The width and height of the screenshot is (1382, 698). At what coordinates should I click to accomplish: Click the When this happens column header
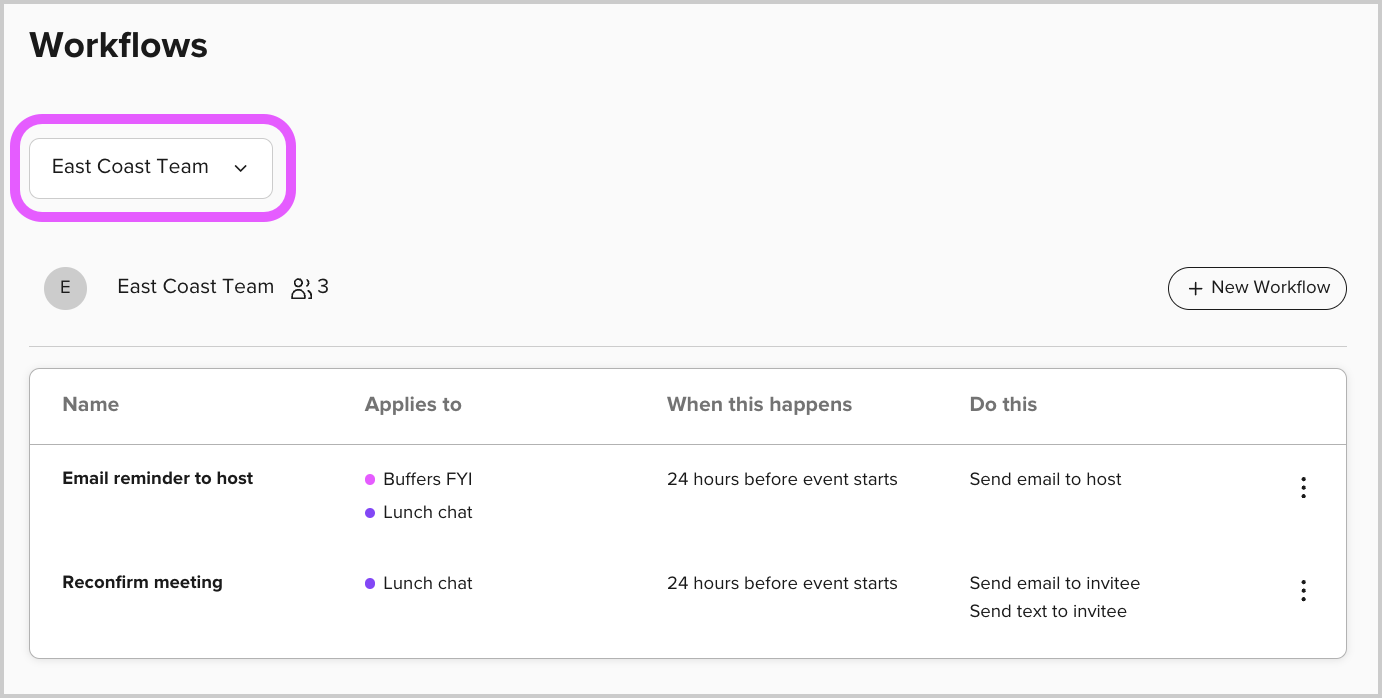click(x=759, y=404)
